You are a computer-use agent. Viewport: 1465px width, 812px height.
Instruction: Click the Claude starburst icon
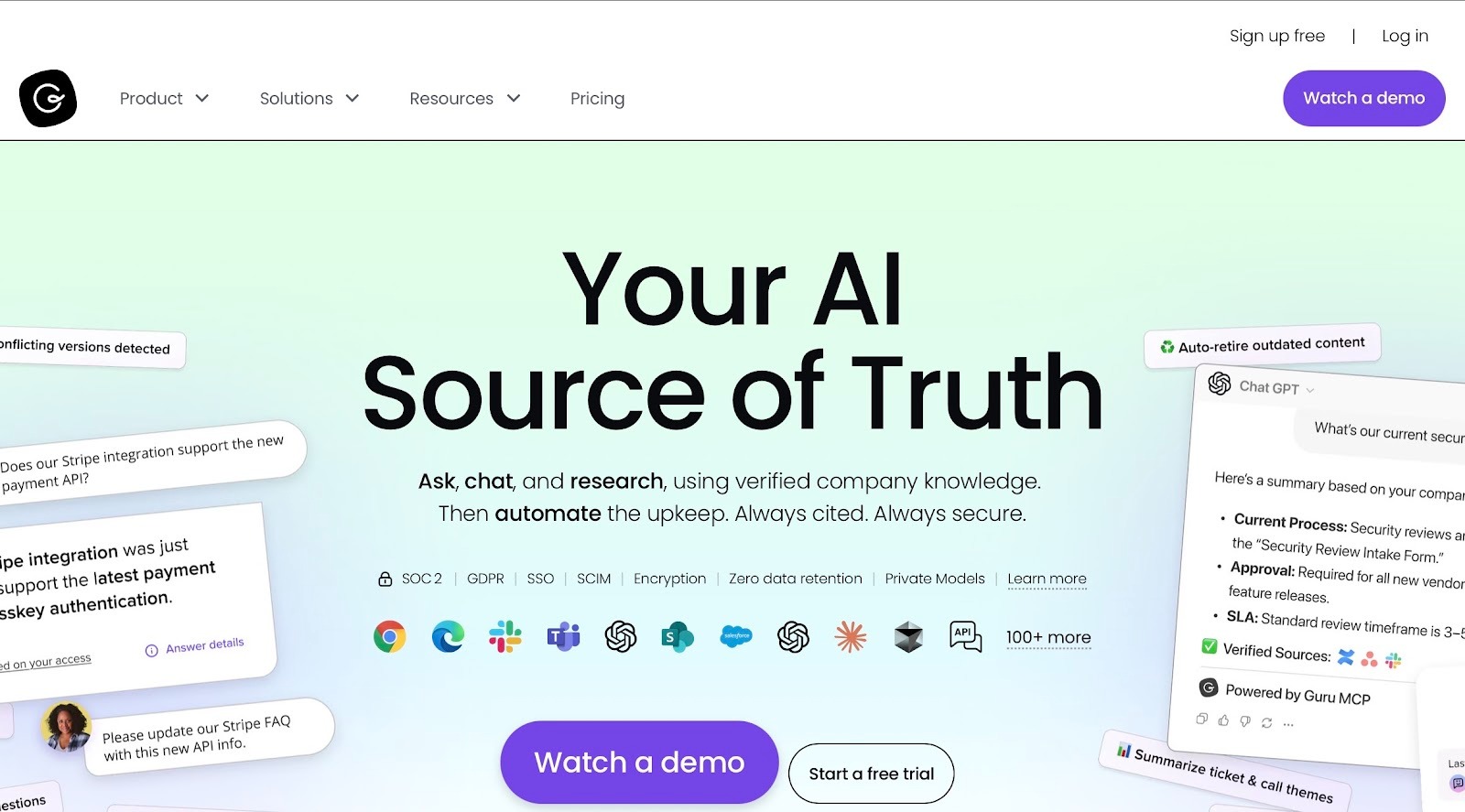coord(851,636)
